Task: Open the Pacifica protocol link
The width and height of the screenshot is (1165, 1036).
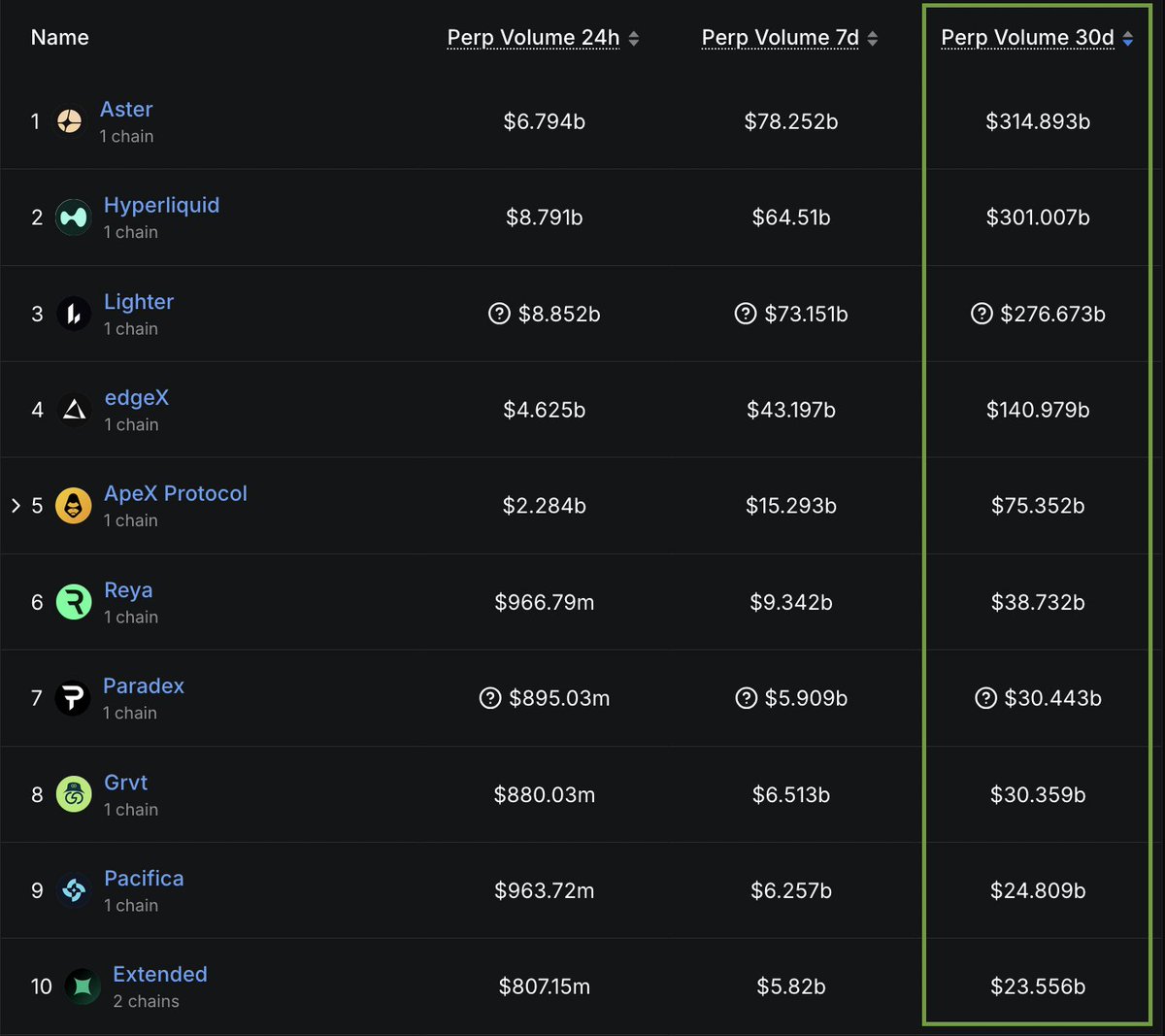Action: (144, 879)
